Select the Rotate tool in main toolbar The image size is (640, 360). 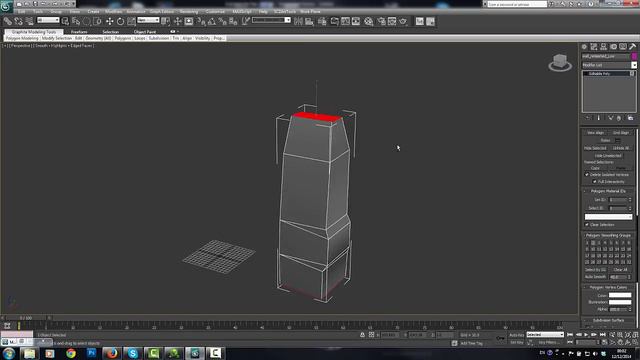coord(120,21)
